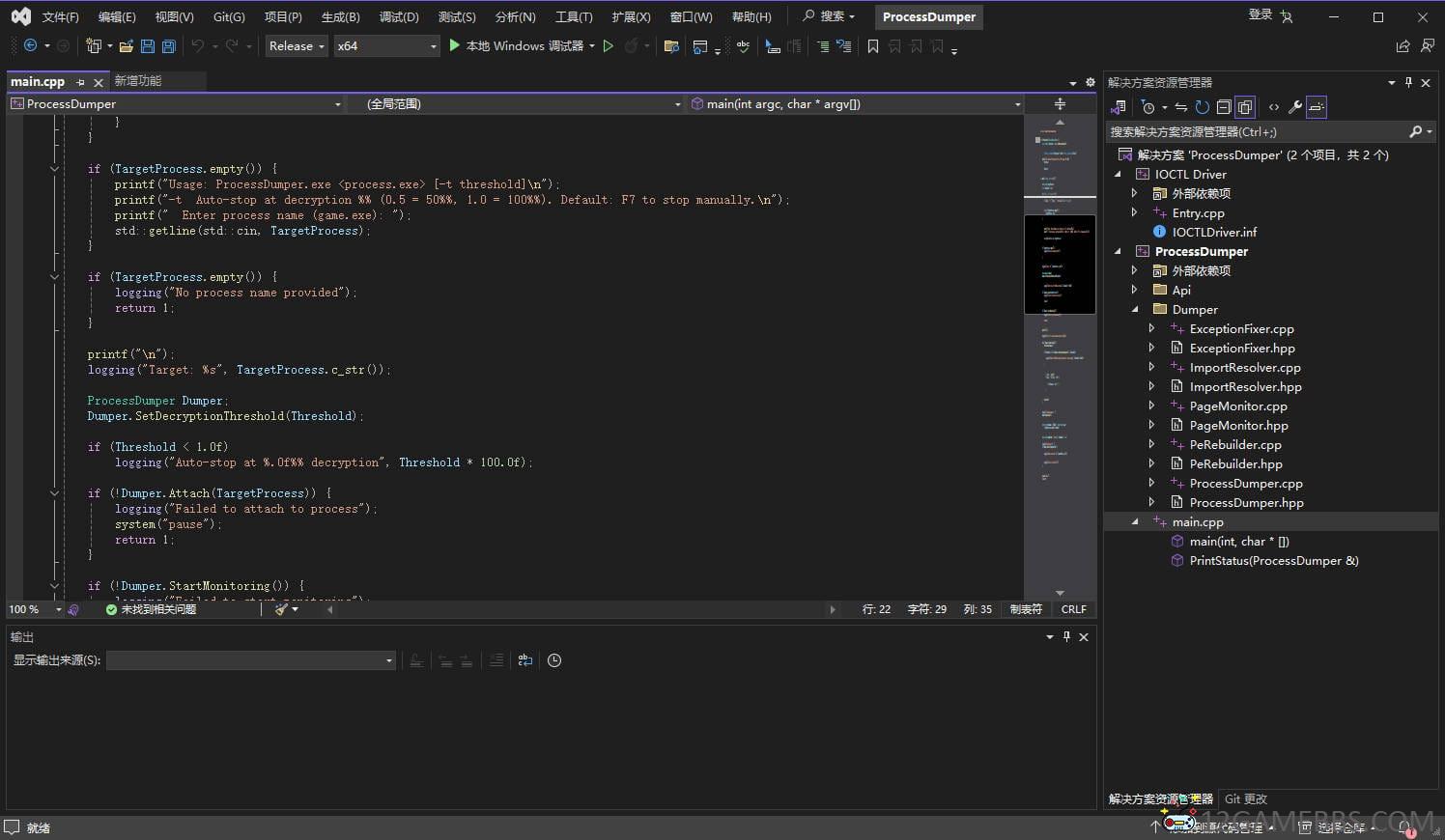Toggle word wrap in the output panel

(525, 660)
